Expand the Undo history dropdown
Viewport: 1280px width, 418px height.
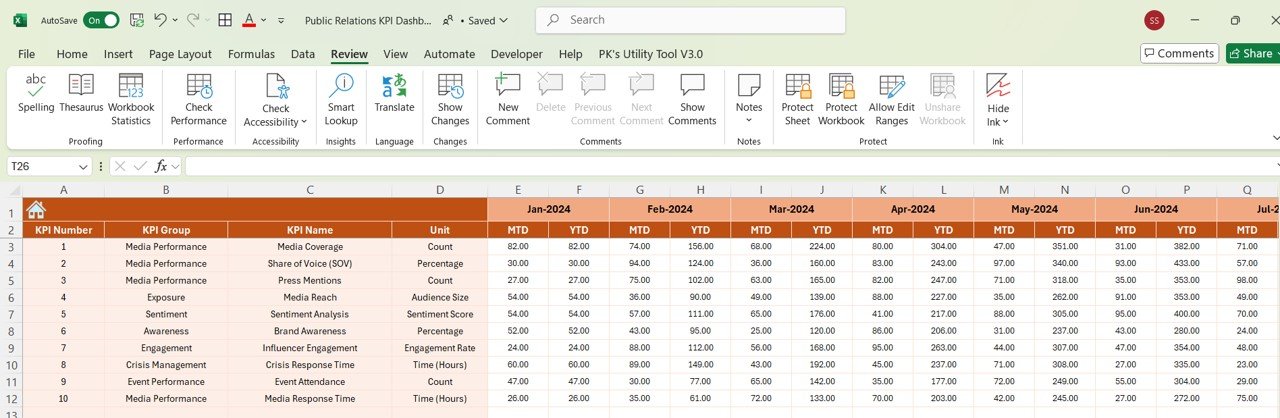175,20
